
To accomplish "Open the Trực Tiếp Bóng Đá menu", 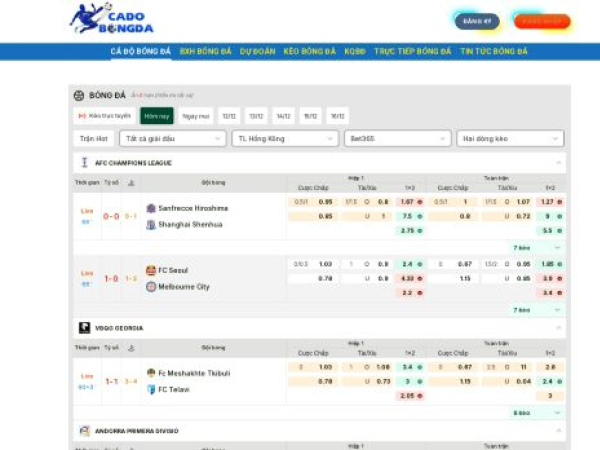I will (x=412, y=51).
